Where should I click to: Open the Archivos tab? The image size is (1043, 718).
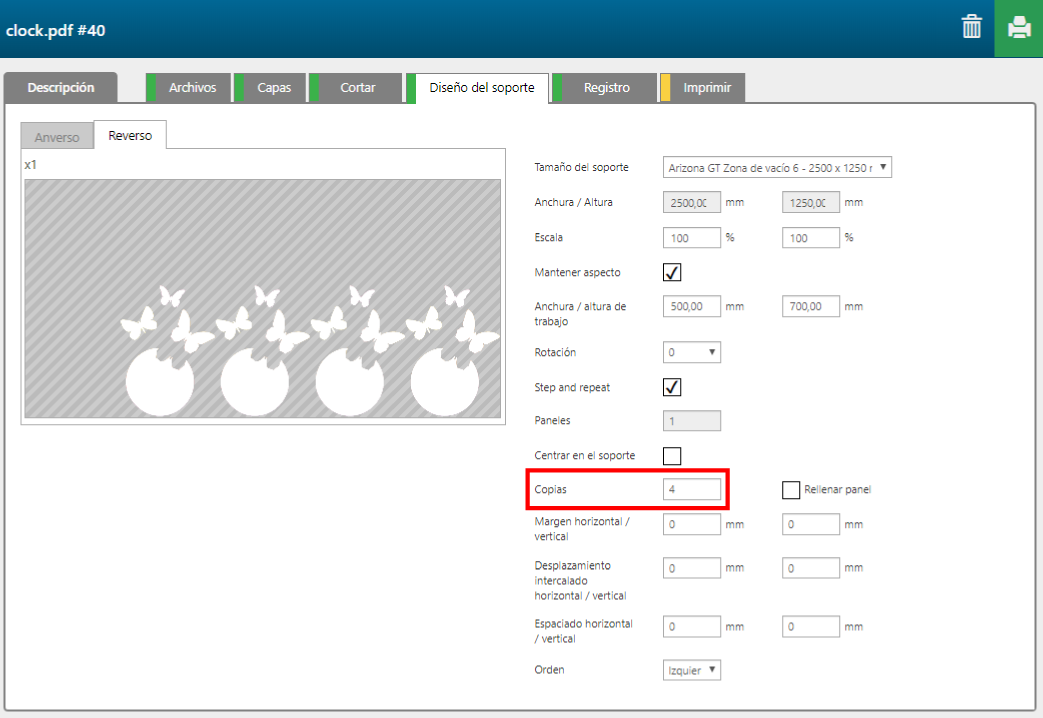(192, 88)
